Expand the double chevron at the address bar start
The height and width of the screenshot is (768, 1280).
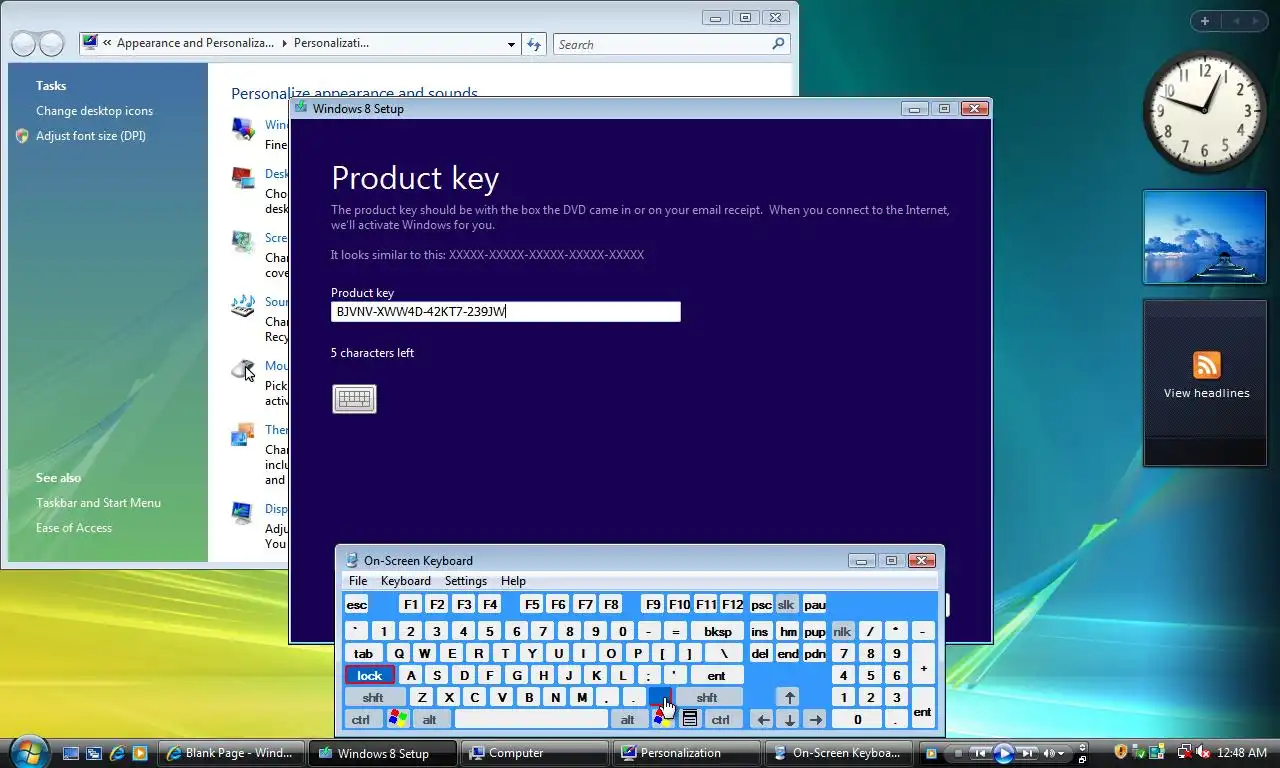pos(107,44)
